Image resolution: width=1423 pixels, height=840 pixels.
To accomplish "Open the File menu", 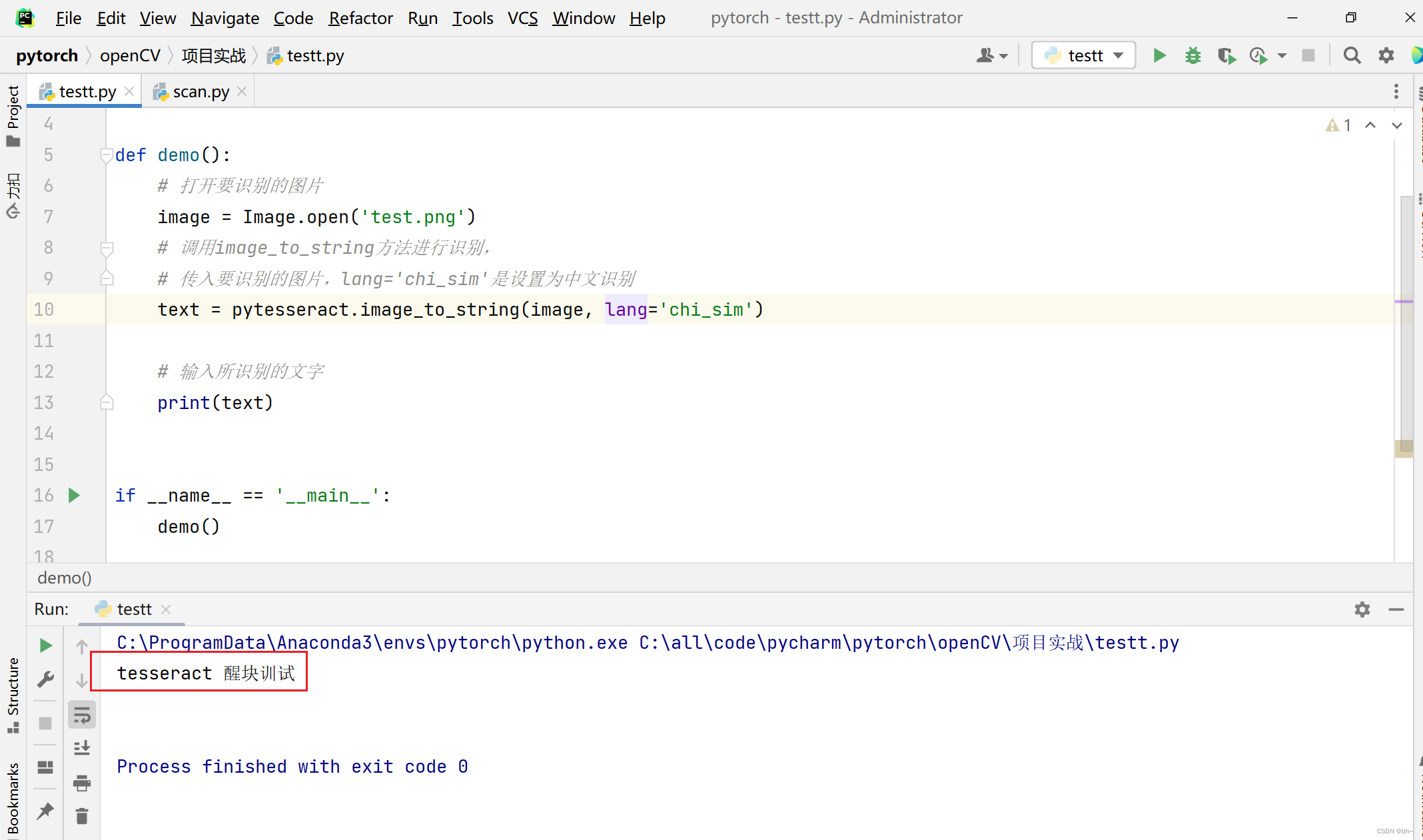I will pyautogui.click(x=69, y=18).
